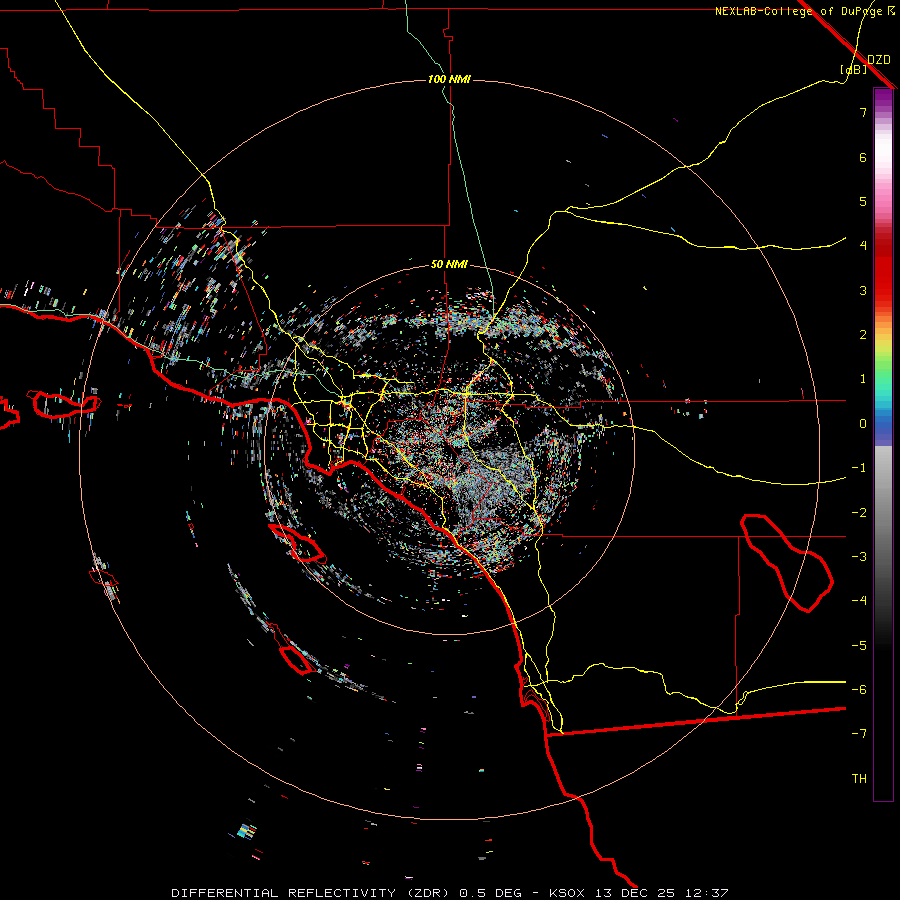Click the [dB] units label
The width and height of the screenshot is (900, 900).
[853, 70]
